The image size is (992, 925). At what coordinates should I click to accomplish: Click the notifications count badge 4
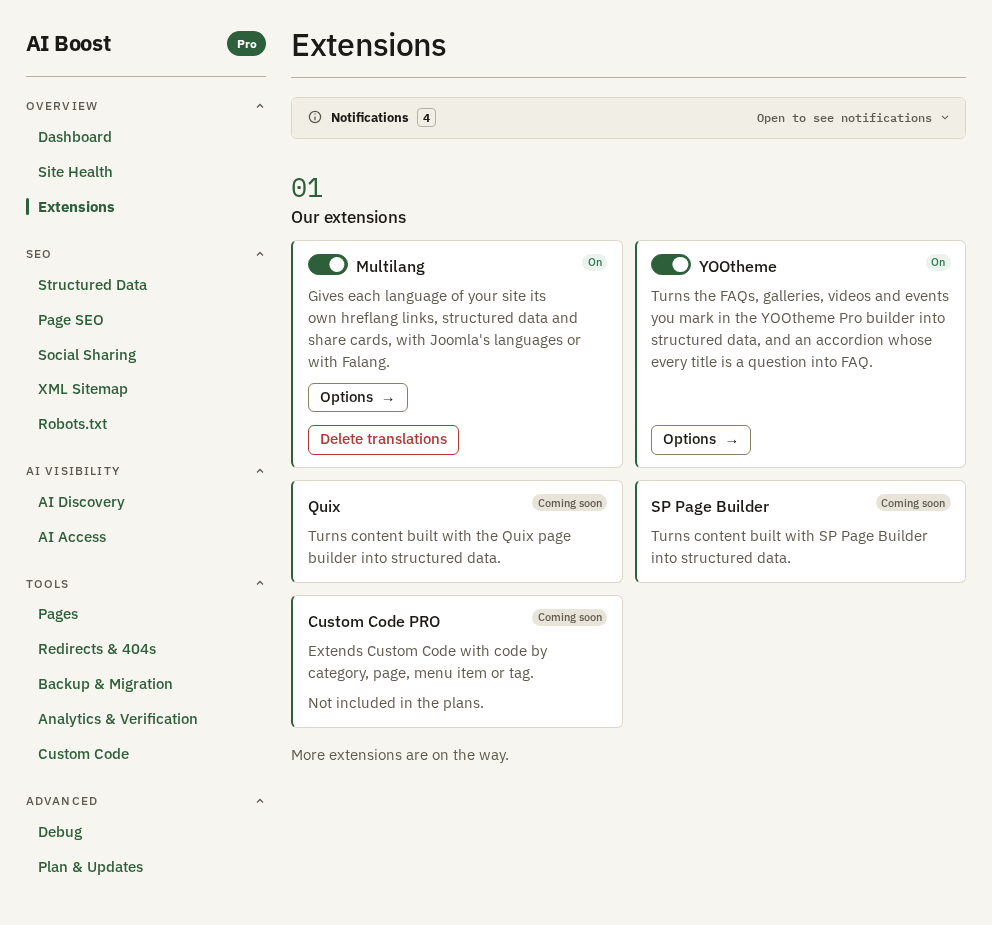pos(426,118)
